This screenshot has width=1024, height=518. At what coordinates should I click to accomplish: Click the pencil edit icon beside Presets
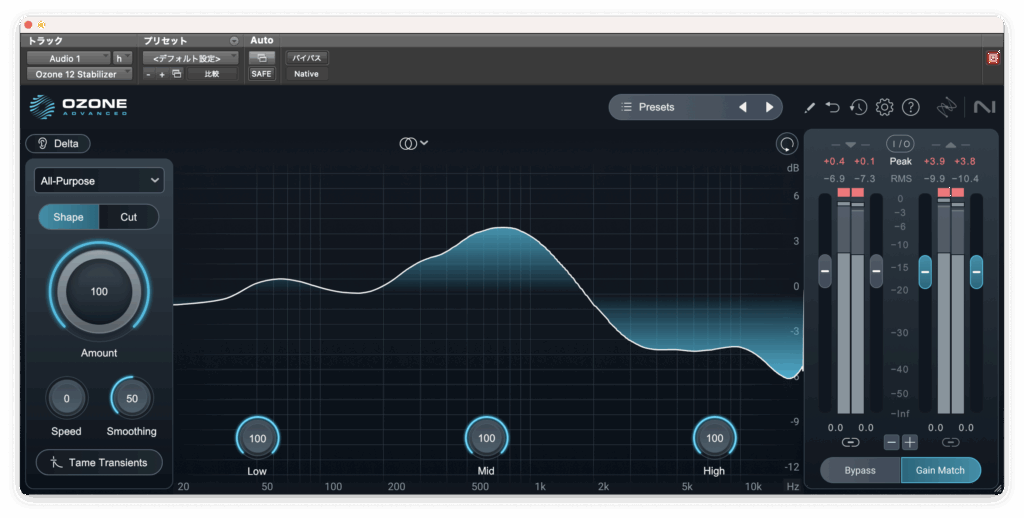pyautogui.click(x=810, y=107)
